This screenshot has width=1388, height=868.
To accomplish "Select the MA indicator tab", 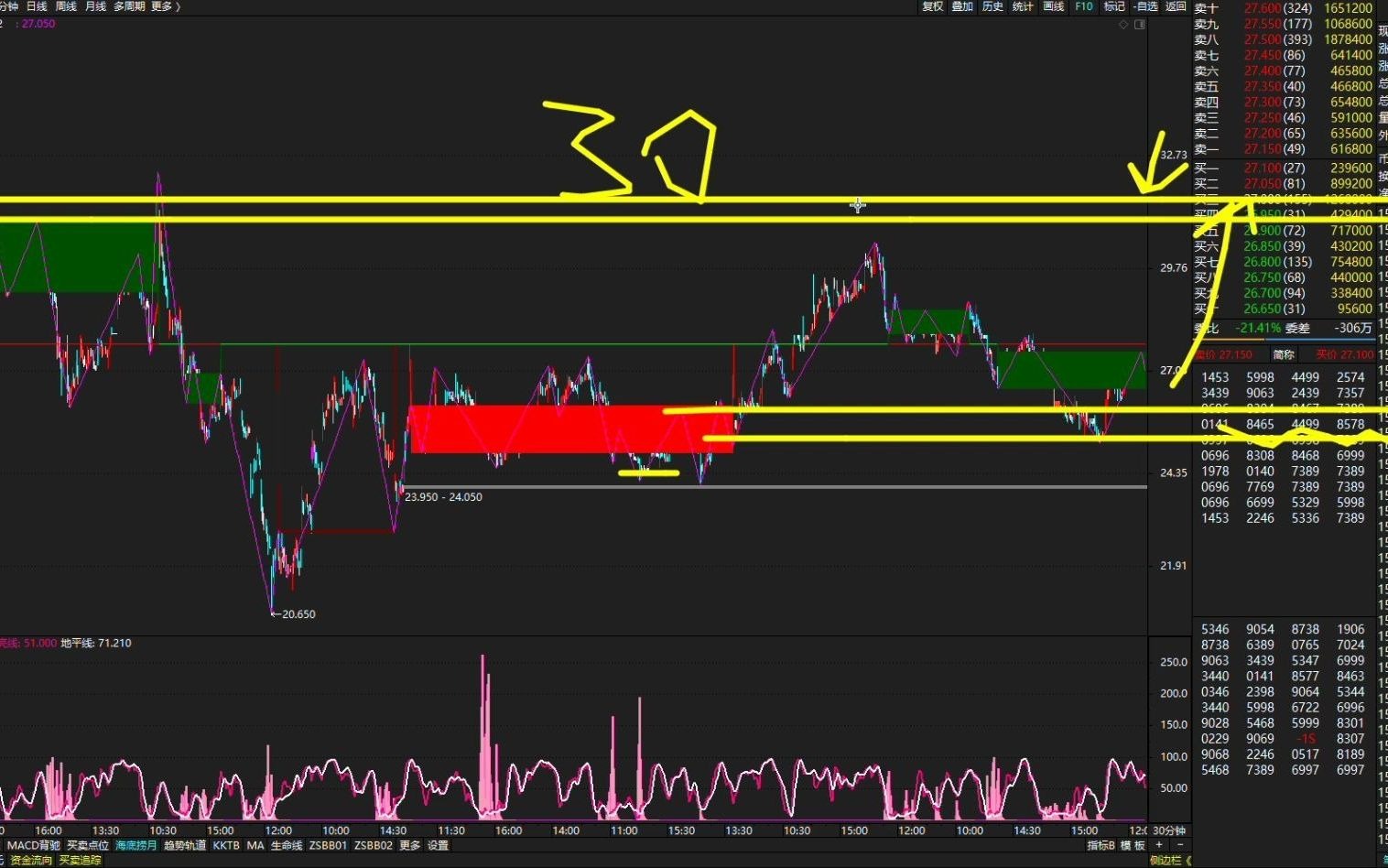I will pyautogui.click(x=255, y=845).
